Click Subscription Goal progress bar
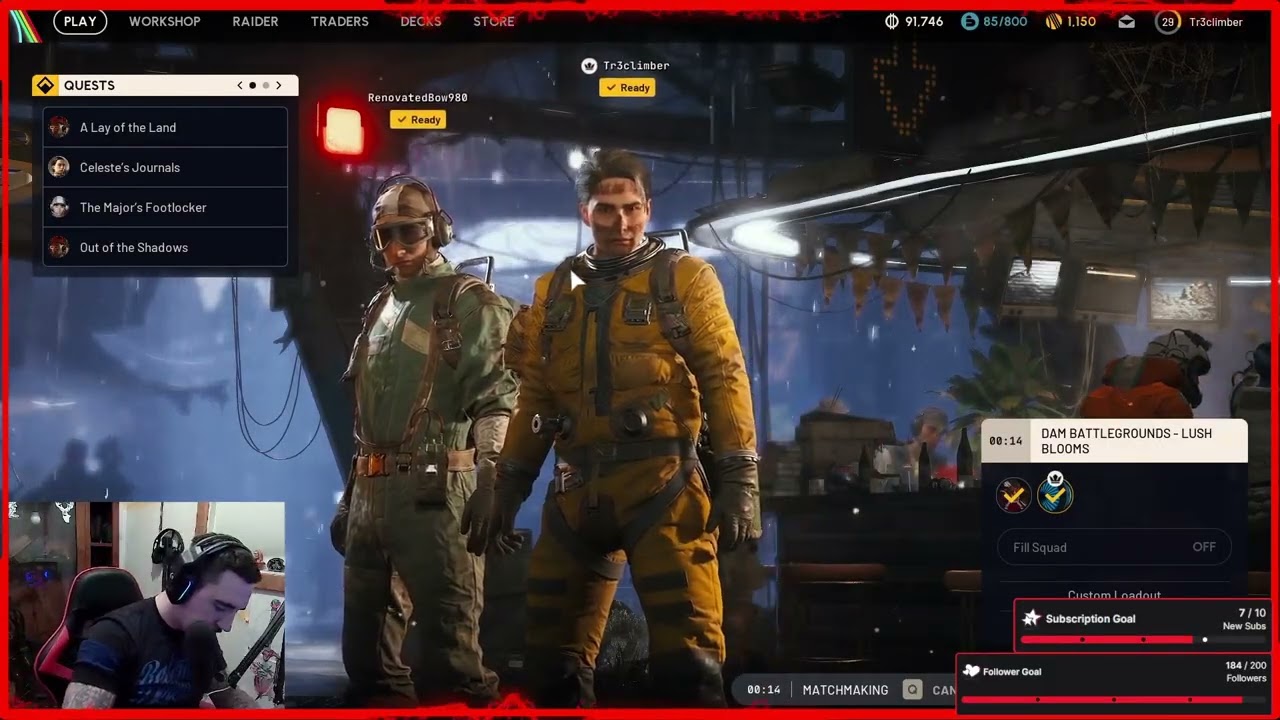The width and height of the screenshot is (1280, 720). click(x=1144, y=639)
